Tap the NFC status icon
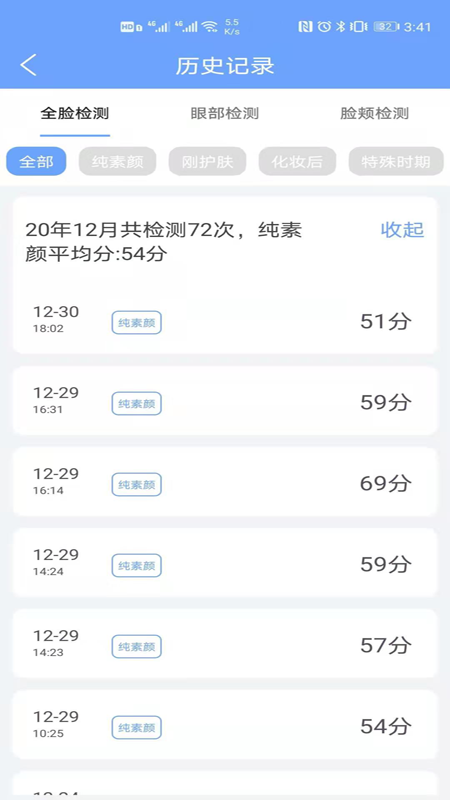Viewport: 450px width, 800px height. click(x=305, y=27)
